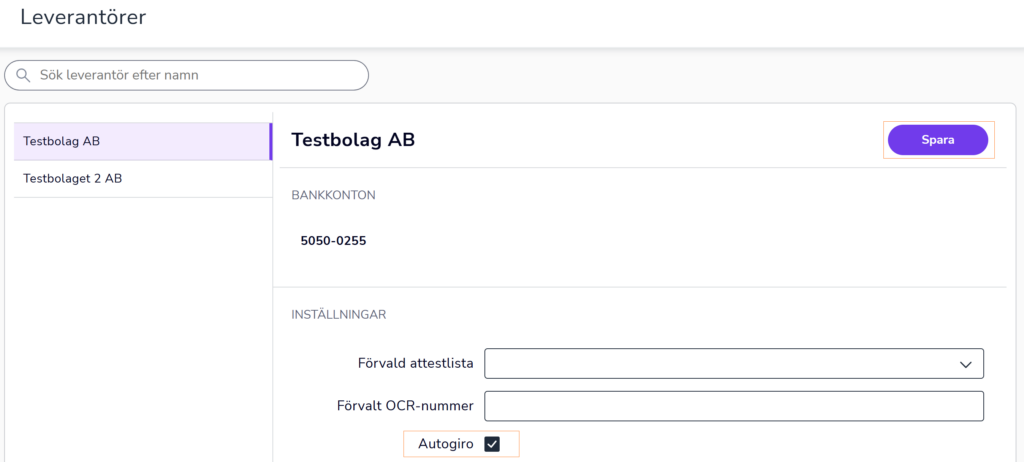The image size is (1024, 462).
Task: Click the empty area below Testbolaget 2 AB
Action: click(x=143, y=327)
